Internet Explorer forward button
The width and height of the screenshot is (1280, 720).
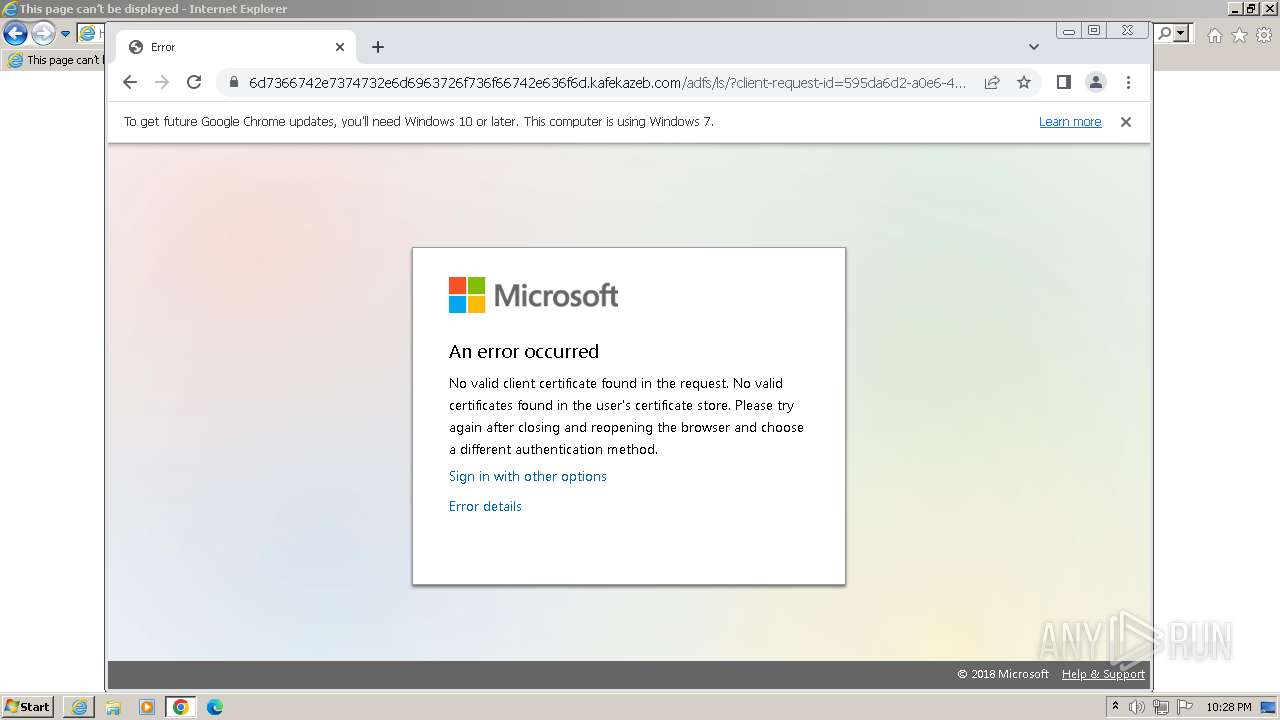43,33
